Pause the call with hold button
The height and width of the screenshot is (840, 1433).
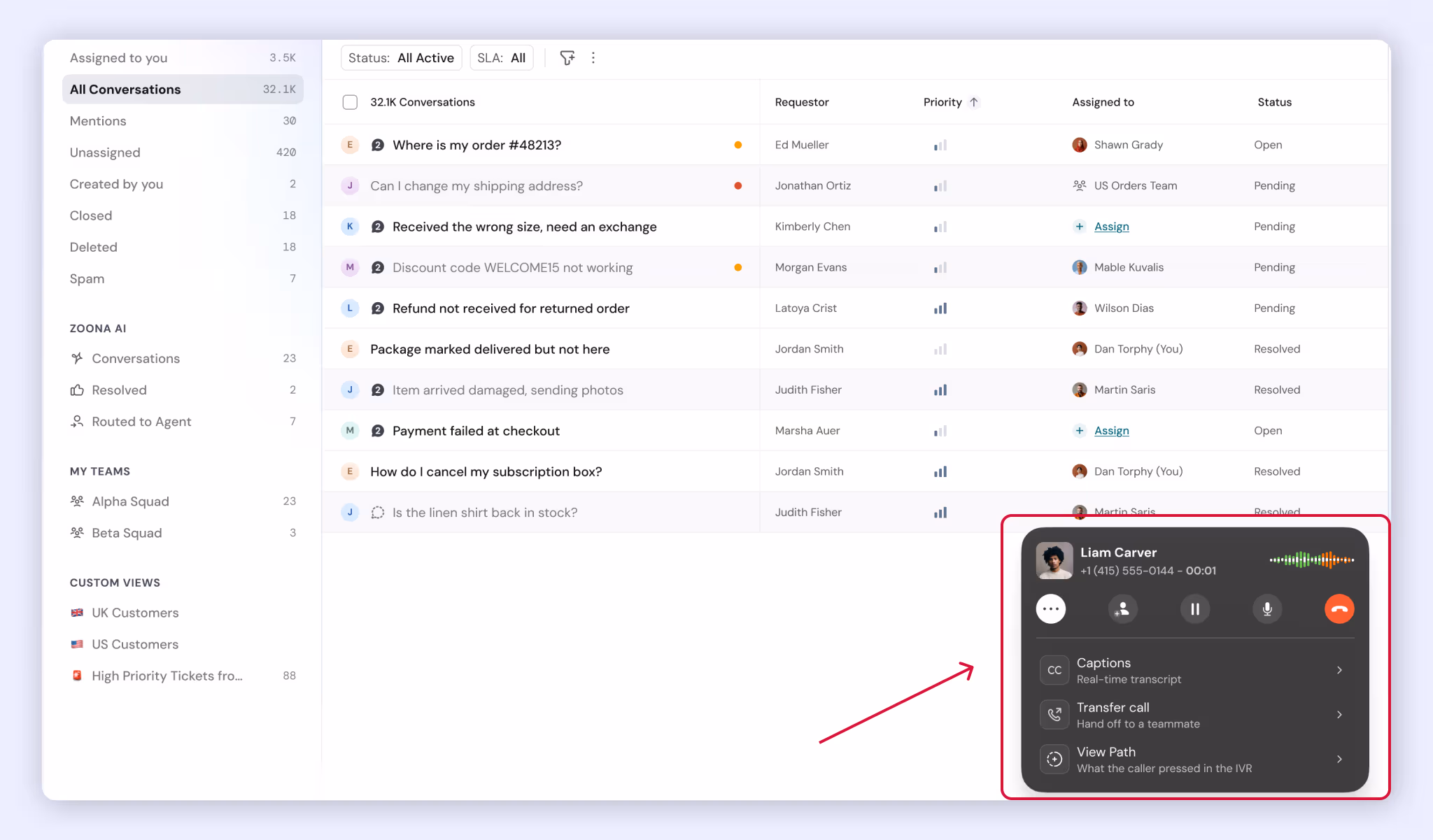pos(1195,608)
